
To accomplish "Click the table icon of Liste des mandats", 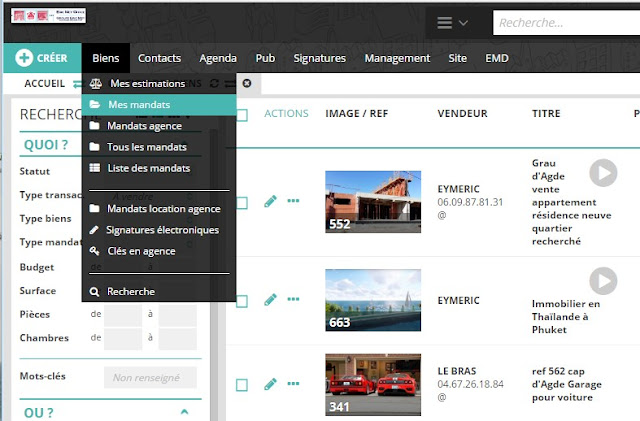I will click(x=95, y=168).
